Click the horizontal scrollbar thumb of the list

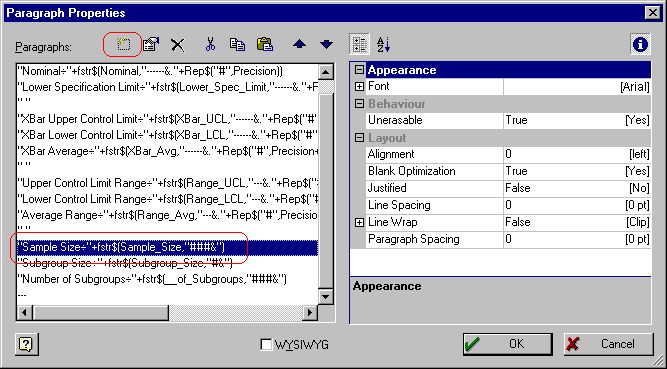(100, 312)
